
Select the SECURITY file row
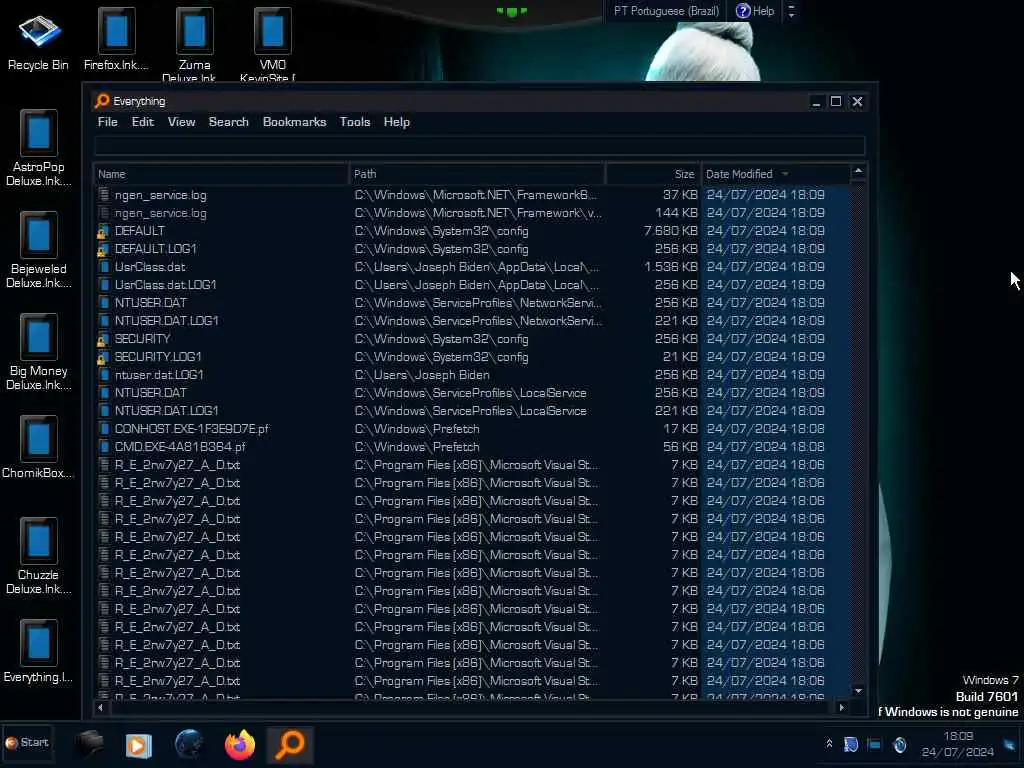coord(472,339)
